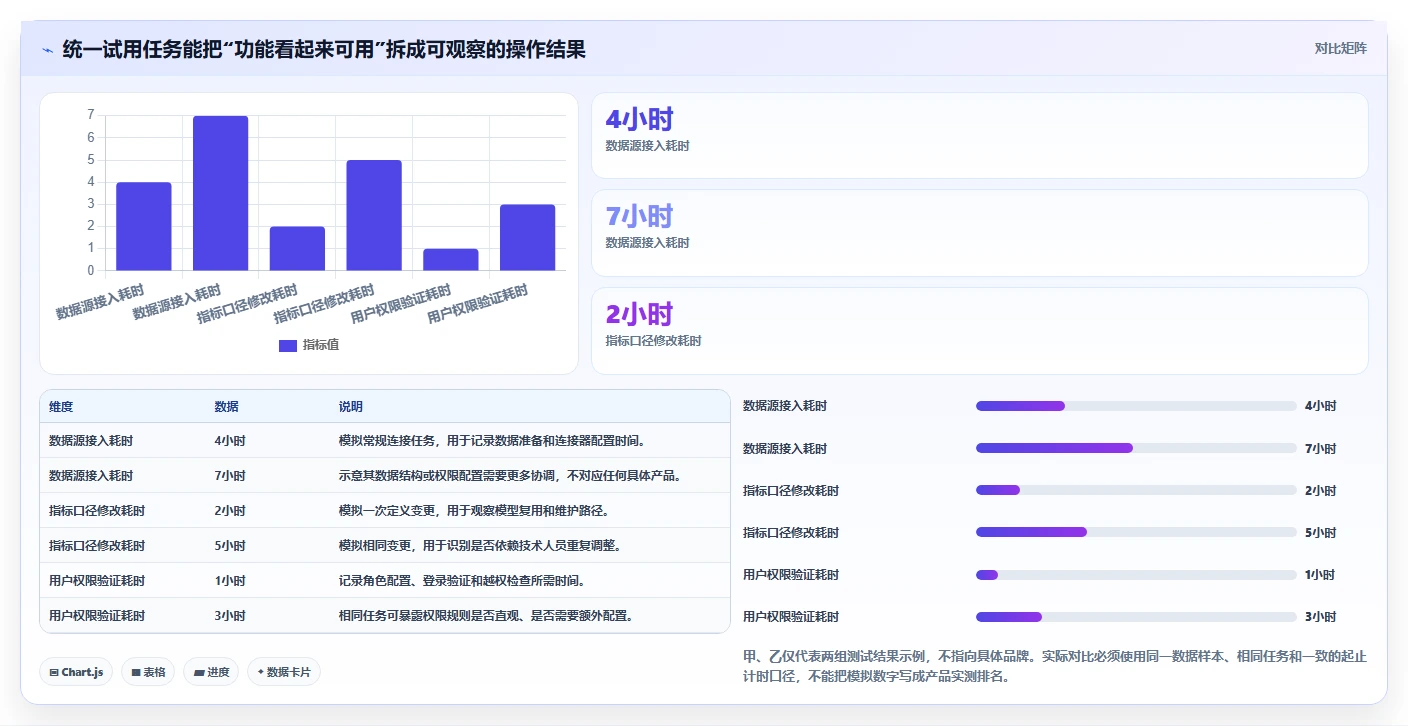Click the large 7小时 heading in the middle data card

(x=639, y=216)
